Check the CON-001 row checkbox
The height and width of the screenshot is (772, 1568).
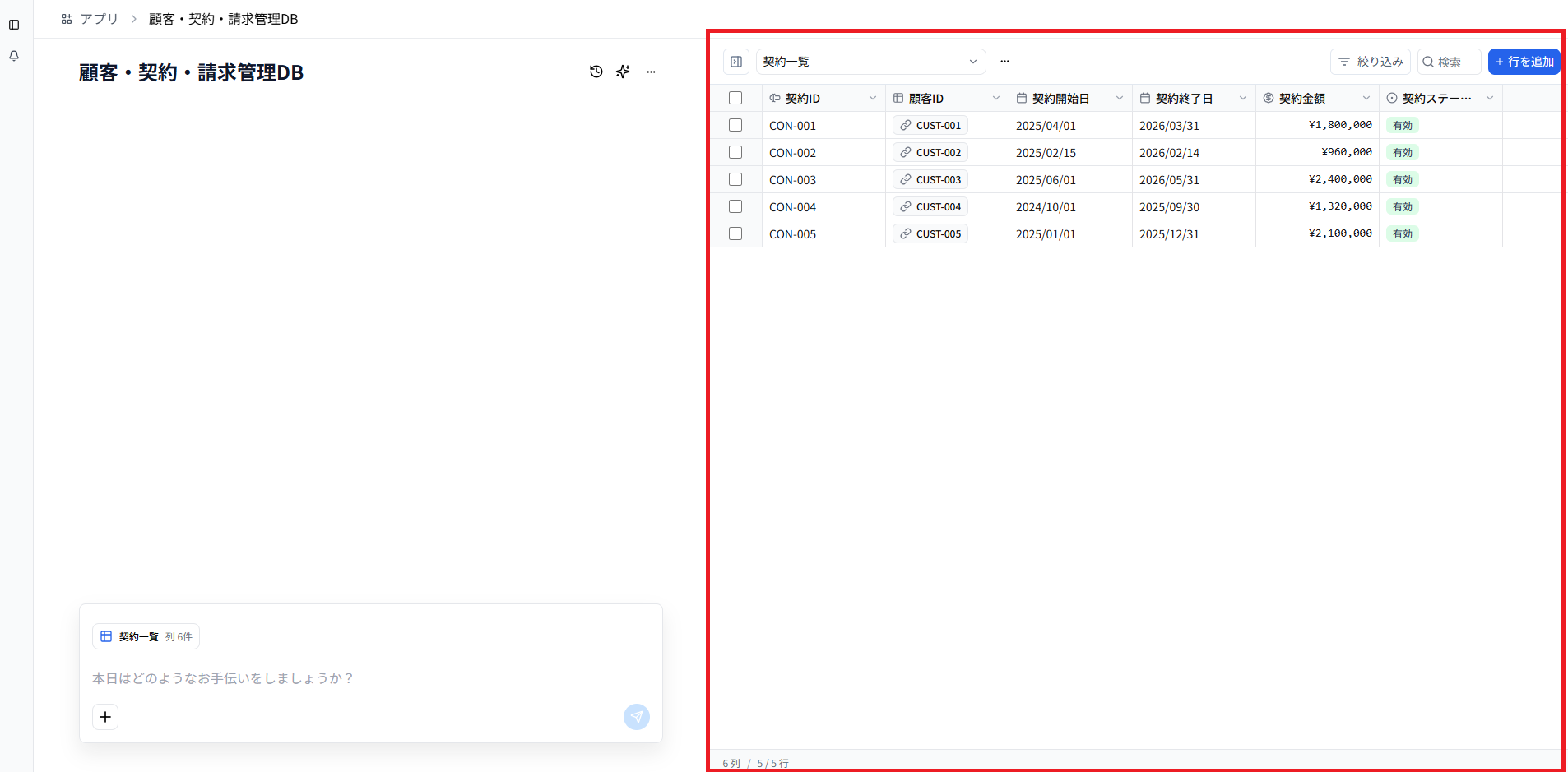coord(735,125)
